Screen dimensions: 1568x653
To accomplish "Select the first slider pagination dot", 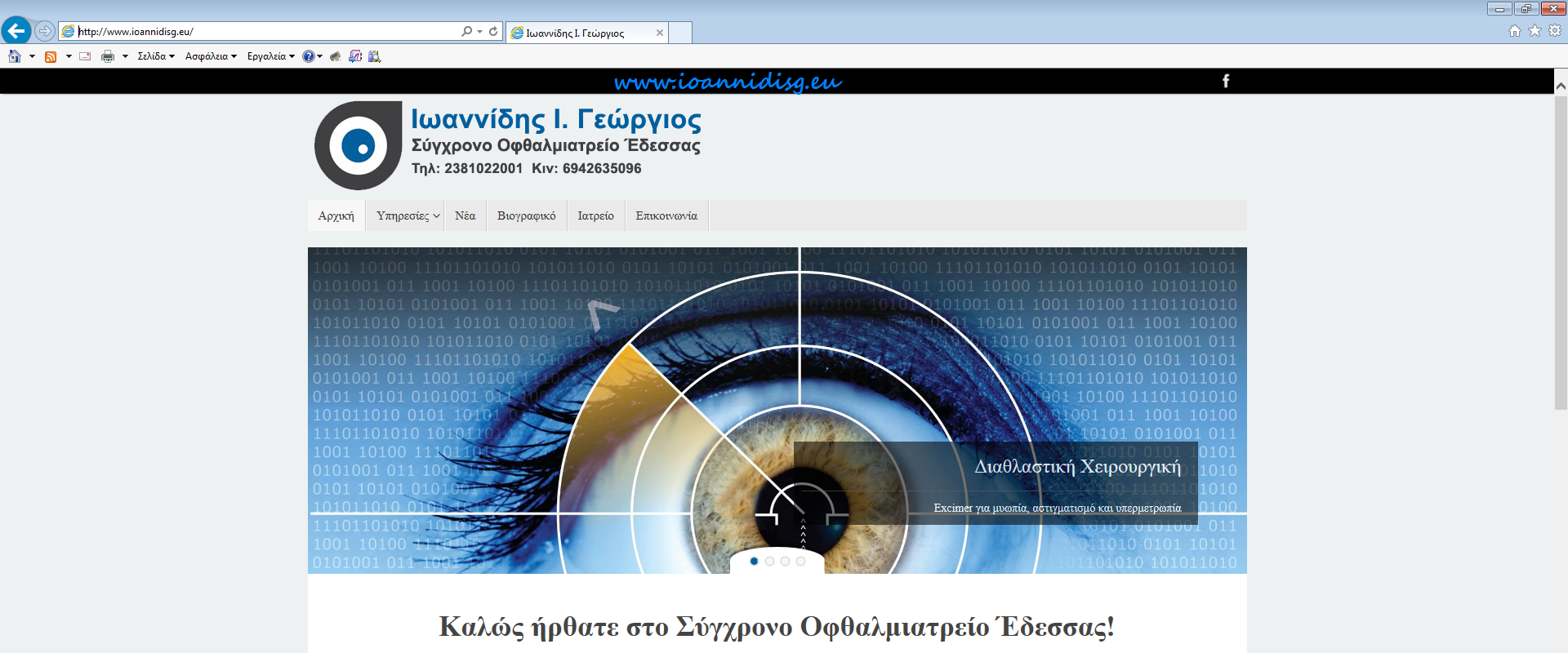I will pos(754,561).
